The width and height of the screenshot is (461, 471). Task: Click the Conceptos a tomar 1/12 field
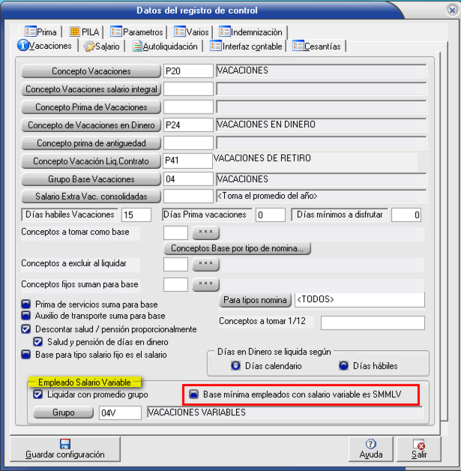click(x=373, y=323)
